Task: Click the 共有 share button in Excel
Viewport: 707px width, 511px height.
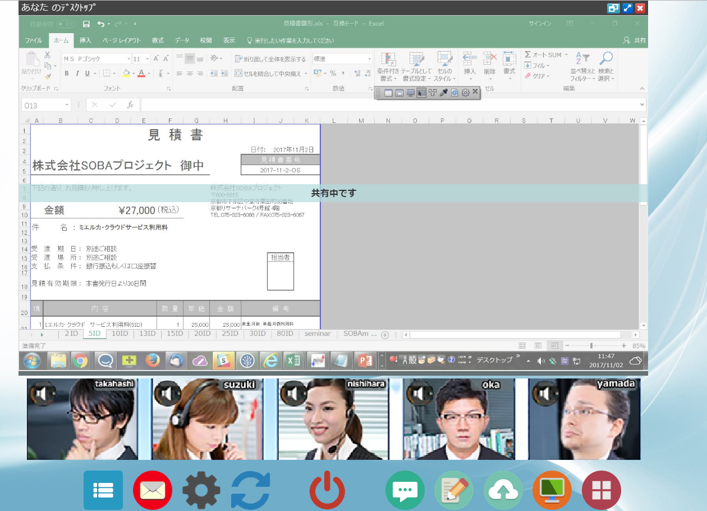Action: pyautogui.click(x=635, y=41)
